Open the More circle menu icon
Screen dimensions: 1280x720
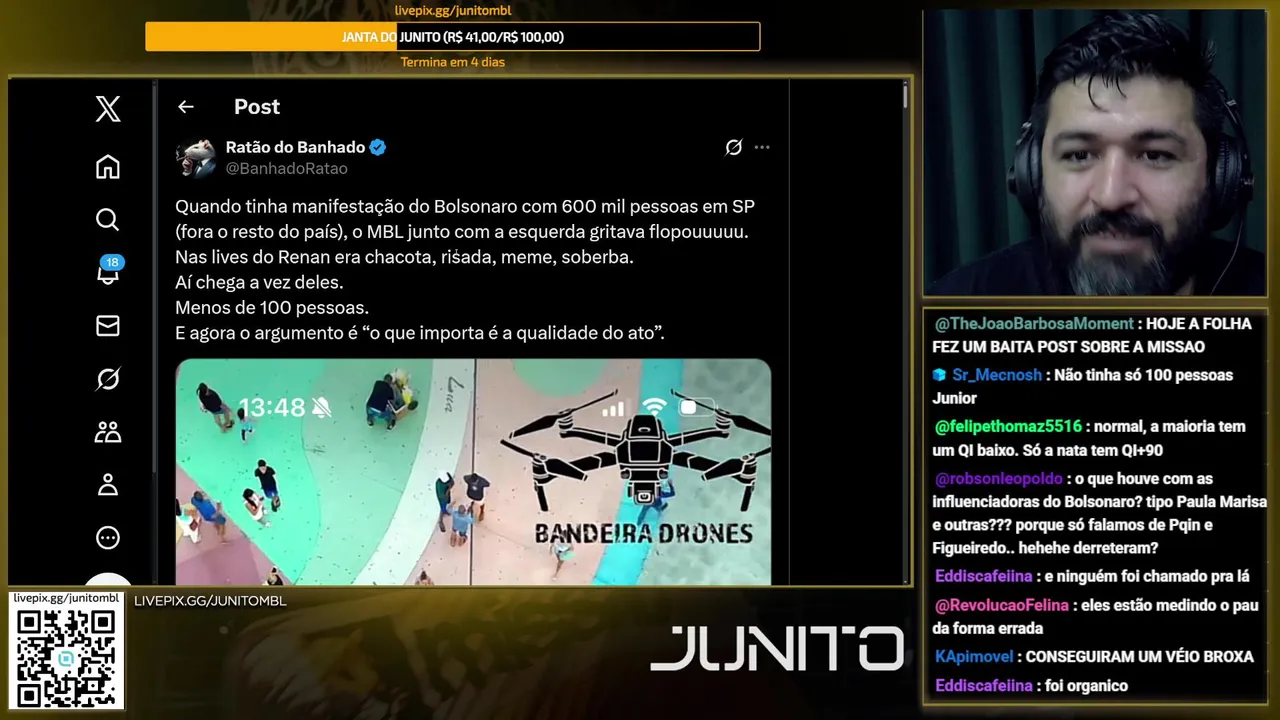click(x=108, y=538)
